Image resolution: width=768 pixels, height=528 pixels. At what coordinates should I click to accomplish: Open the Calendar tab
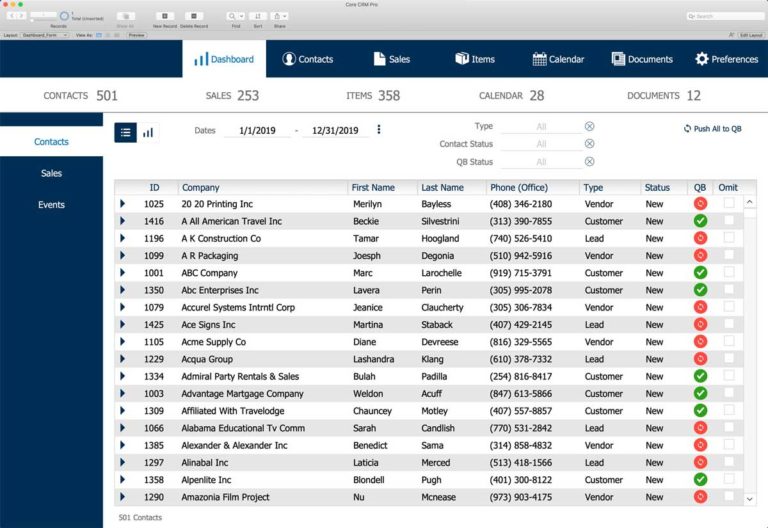click(x=558, y=59)
